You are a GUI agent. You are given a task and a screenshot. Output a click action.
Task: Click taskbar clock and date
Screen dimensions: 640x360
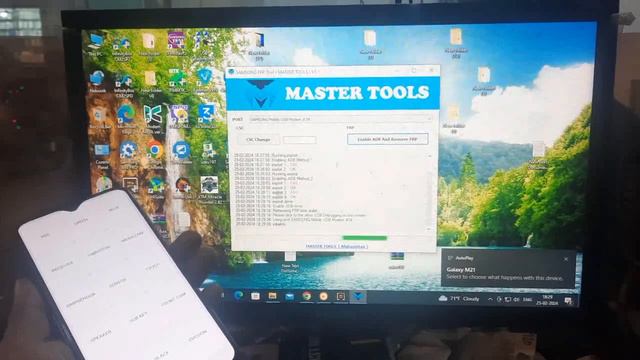(547, 300)
